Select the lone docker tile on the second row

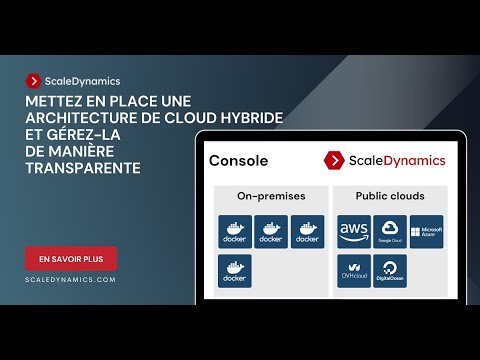click(235, 271)
